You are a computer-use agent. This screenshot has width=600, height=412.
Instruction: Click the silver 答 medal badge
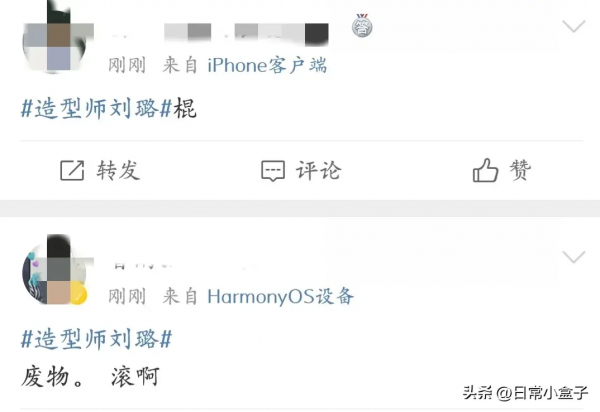point(362,25)
